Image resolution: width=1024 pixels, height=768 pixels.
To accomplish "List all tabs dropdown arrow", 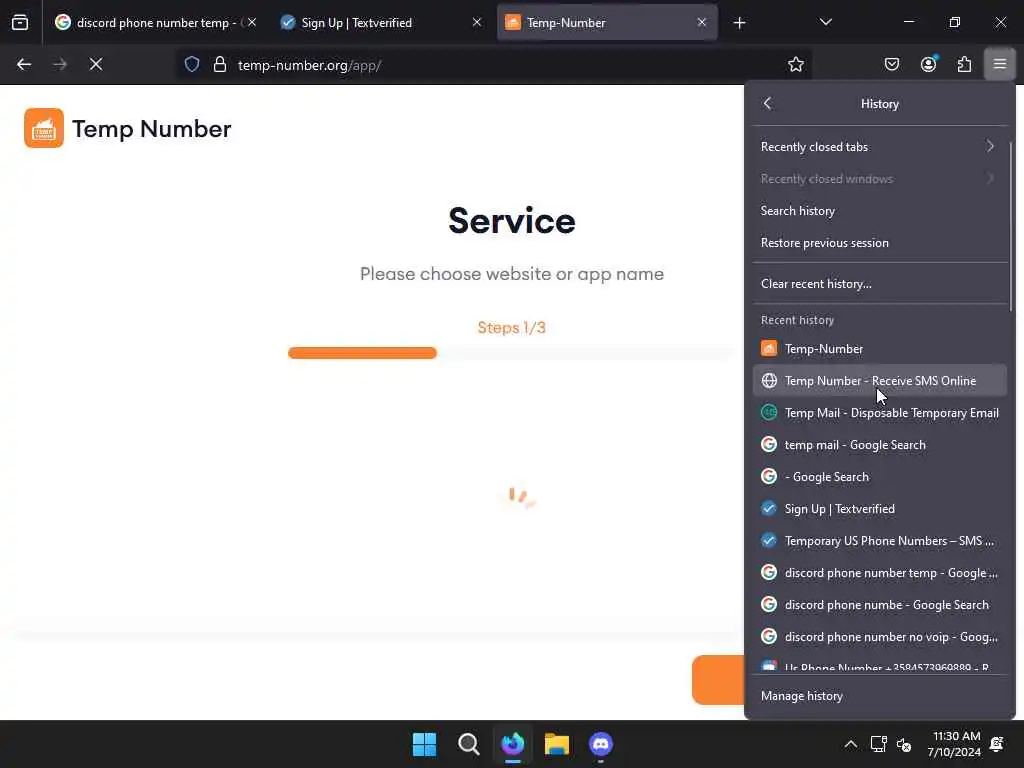I will 825,22.
